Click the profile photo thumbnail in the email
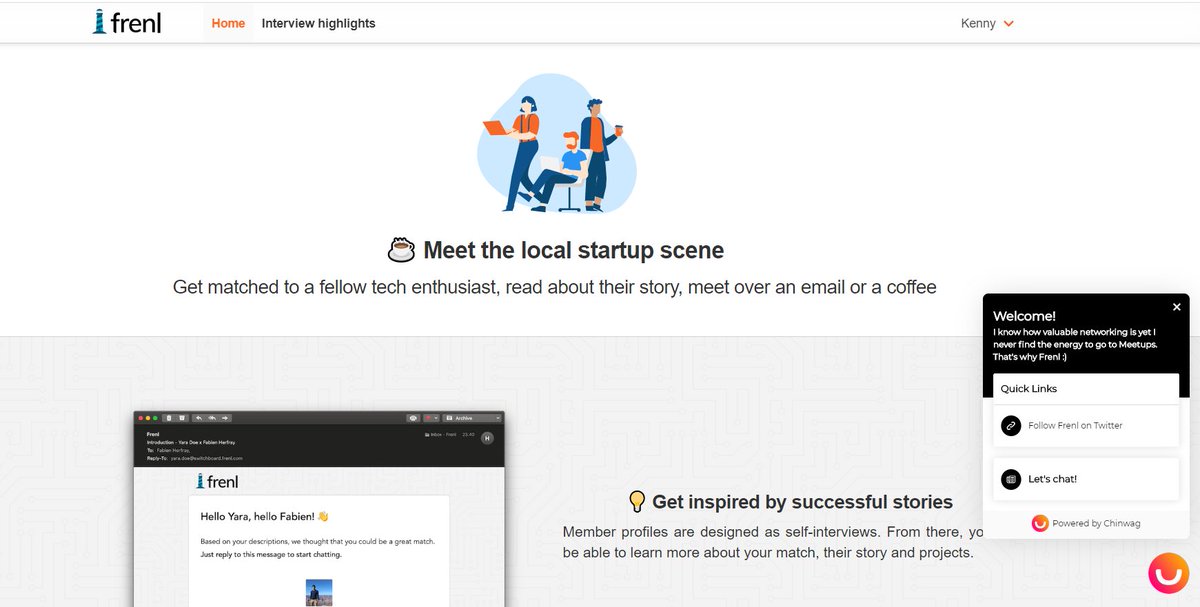The width and height of the screenshot is (1200, 607). click(319, 593)
